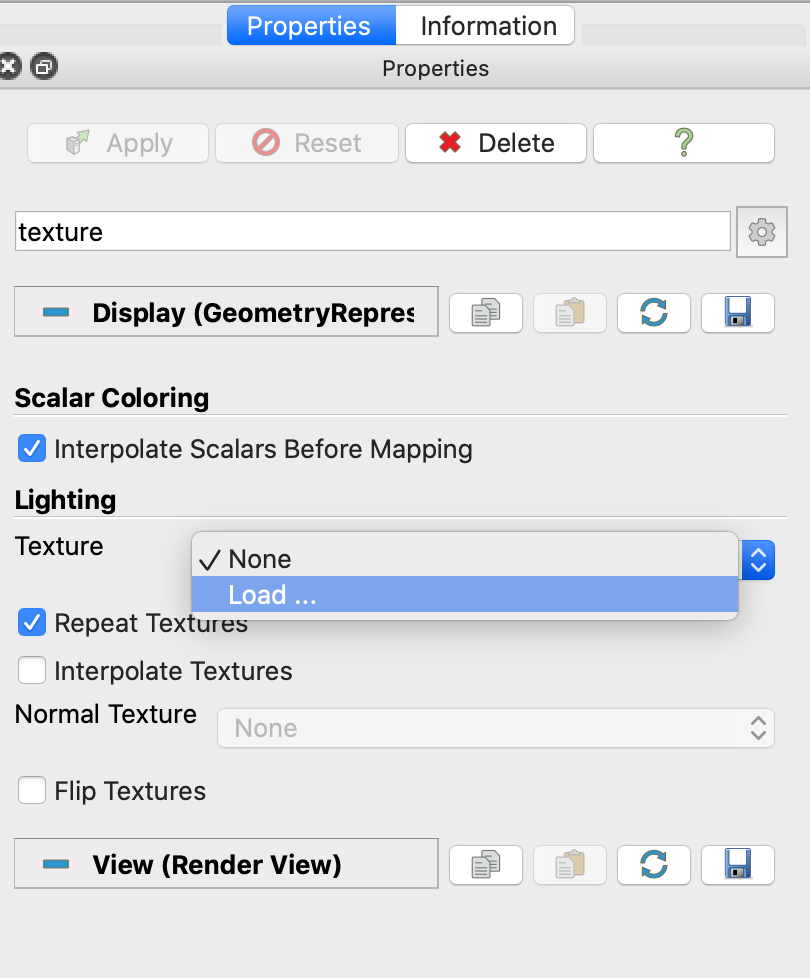Reset Display properties to defaults
Screen dimensions: 810x978
653,312
